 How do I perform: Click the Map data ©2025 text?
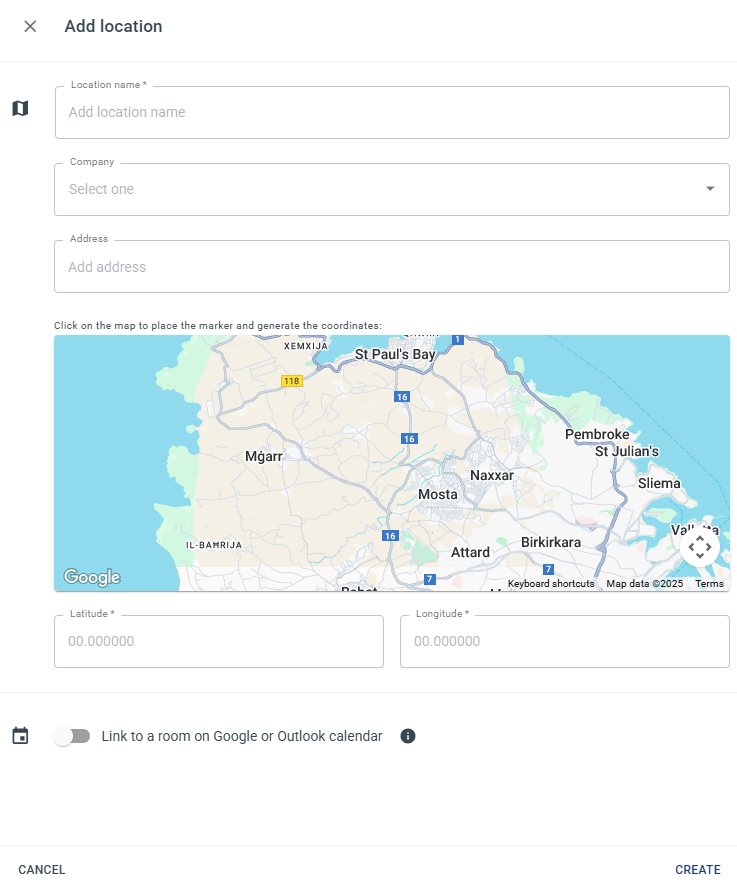pos(644,584)
